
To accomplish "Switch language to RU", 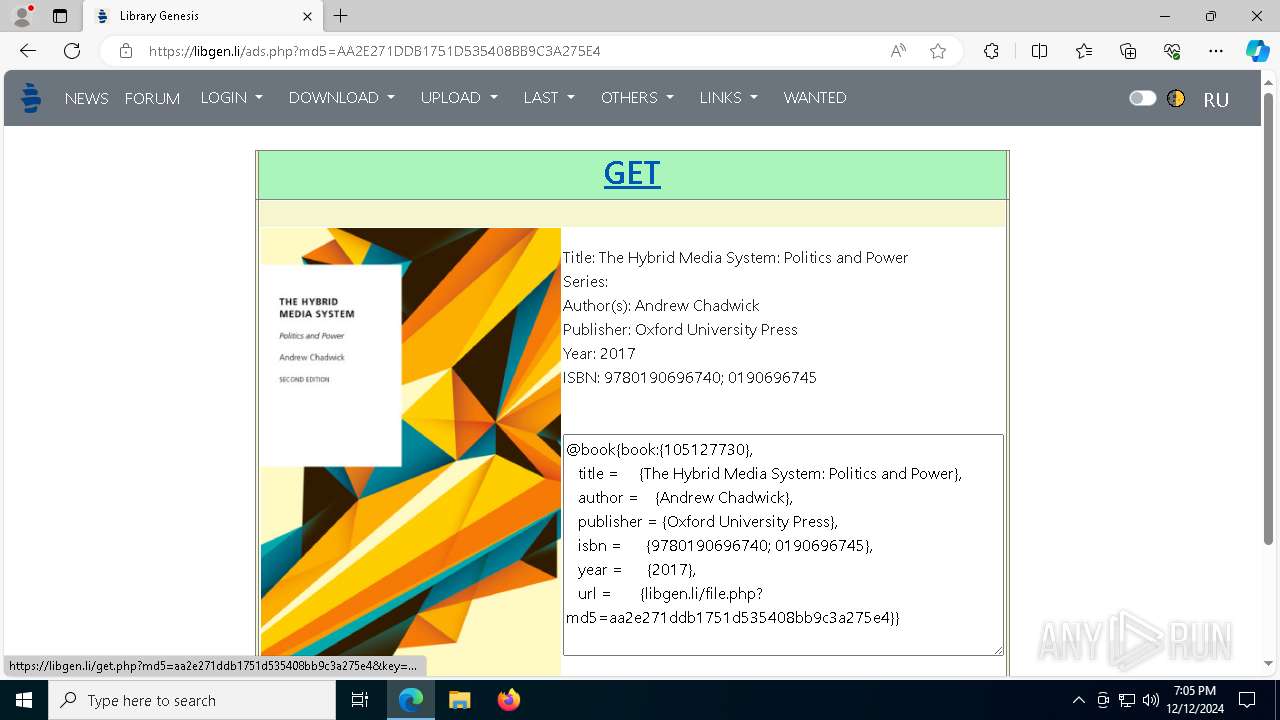I will coord(1216,99).
